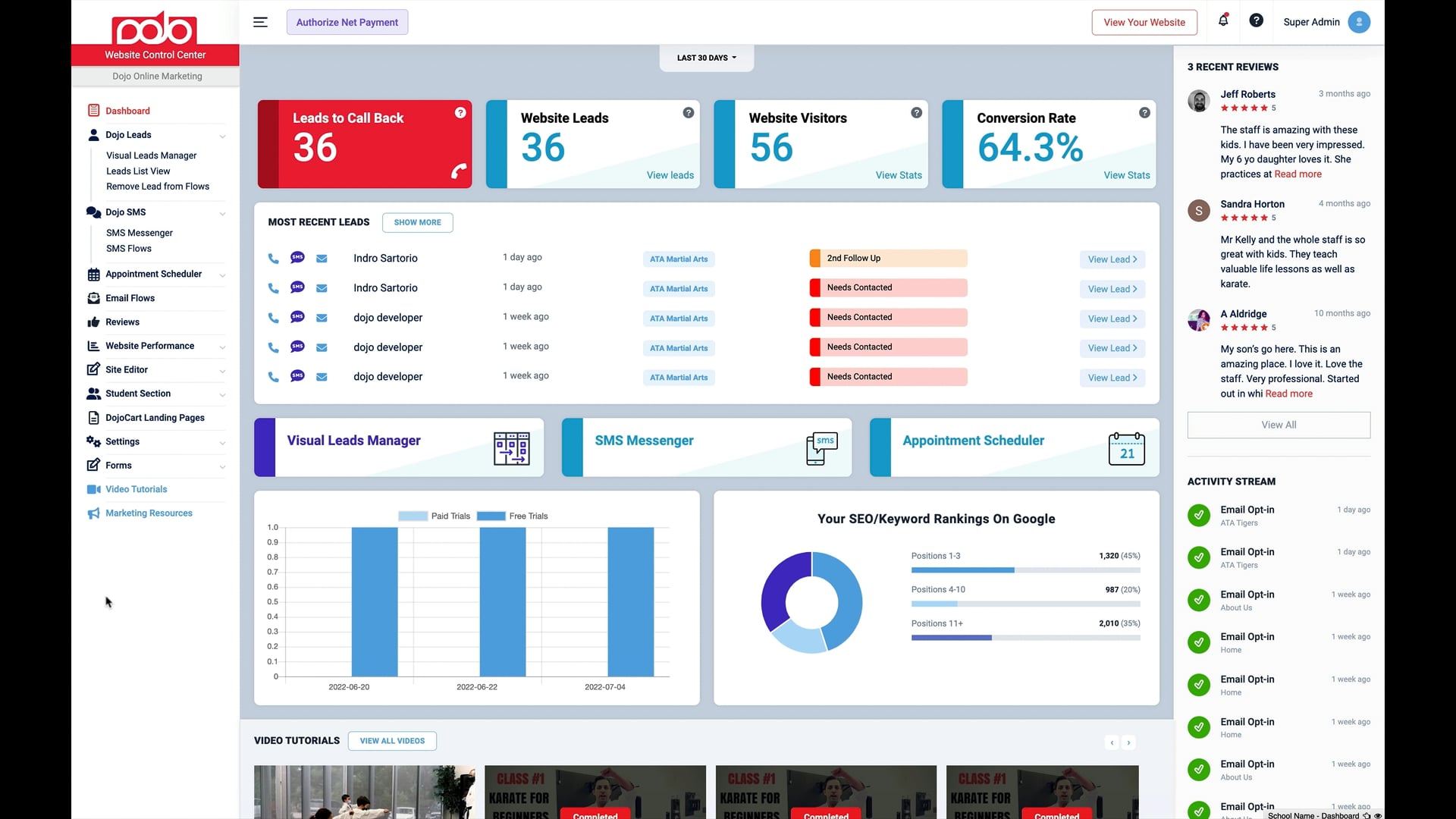The width and height of the screenshot is (1456, 819).
Task: Click next arrow in video tutorials carousel
Action: (x=1128, y=743)
